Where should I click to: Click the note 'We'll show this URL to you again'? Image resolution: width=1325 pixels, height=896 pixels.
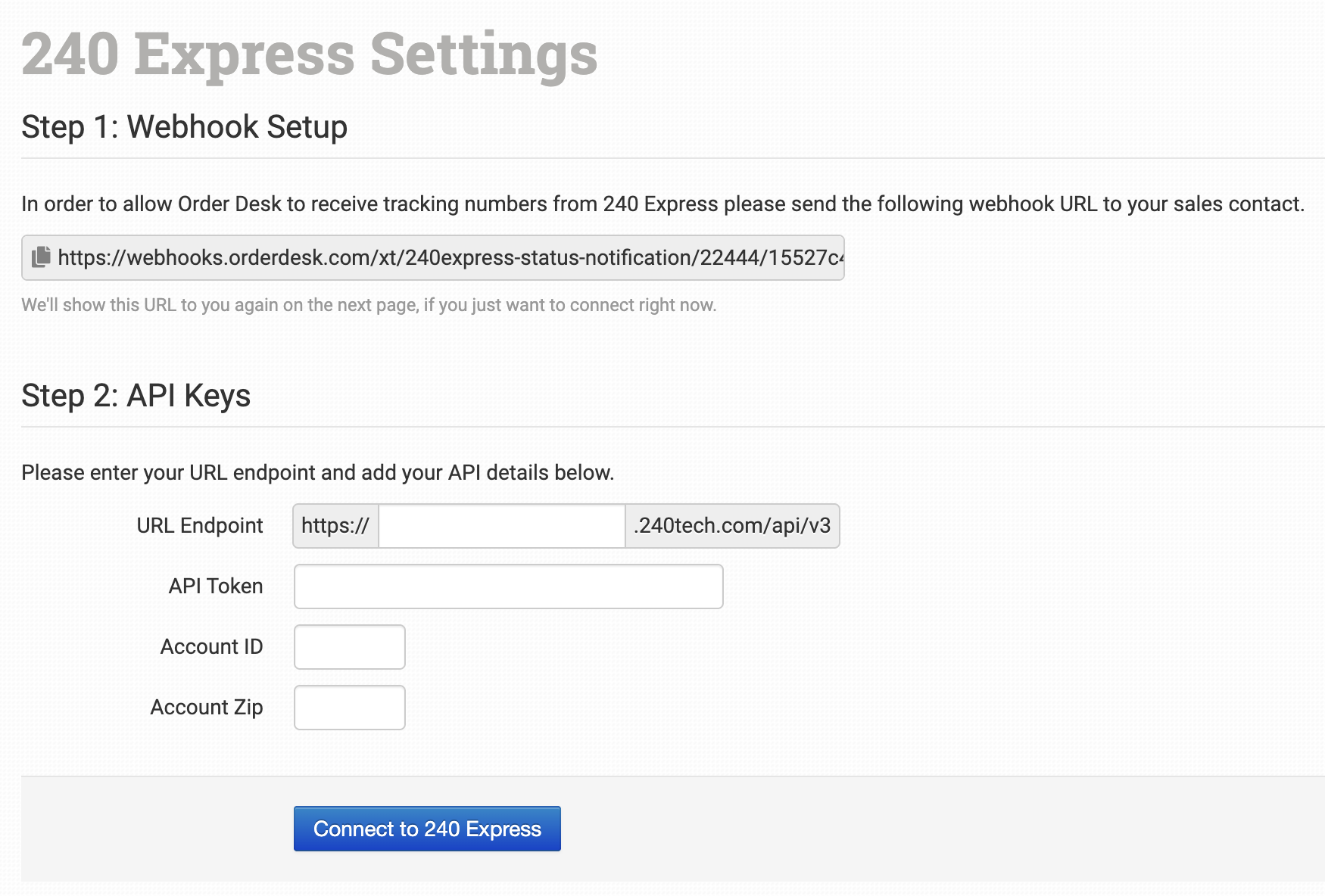coord(369,305)
